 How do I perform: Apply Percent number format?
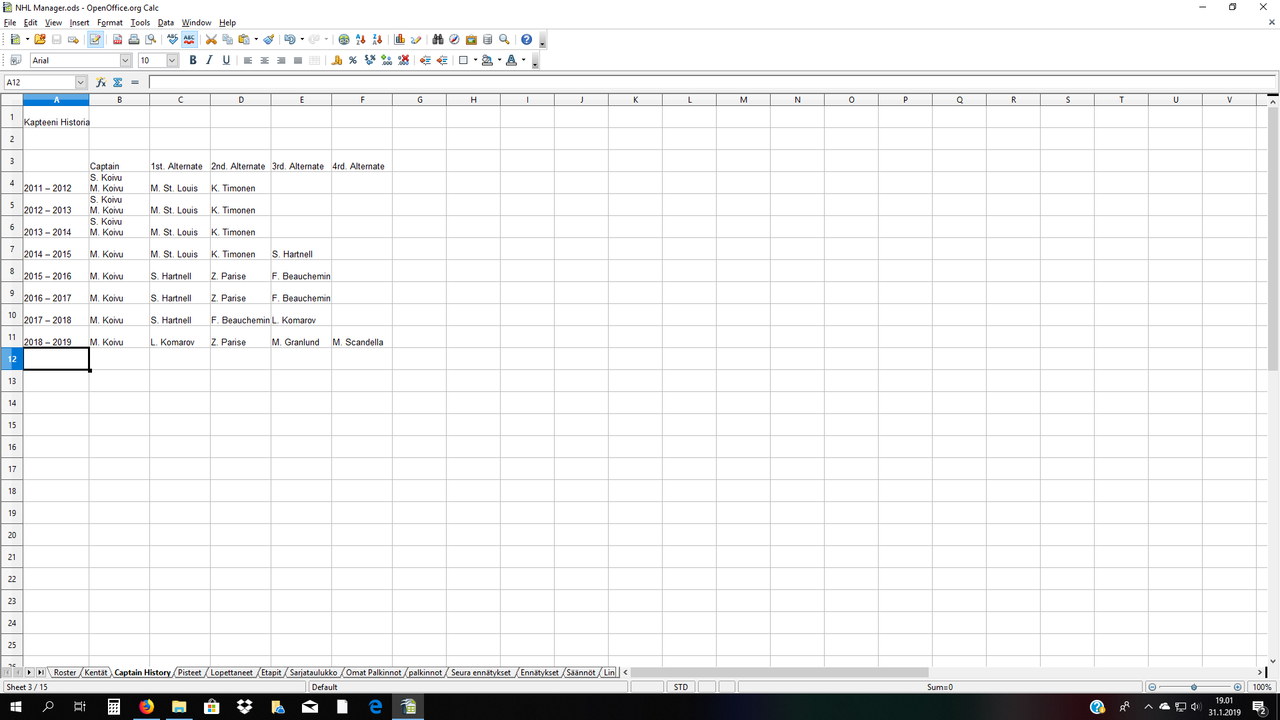[353, 60]
